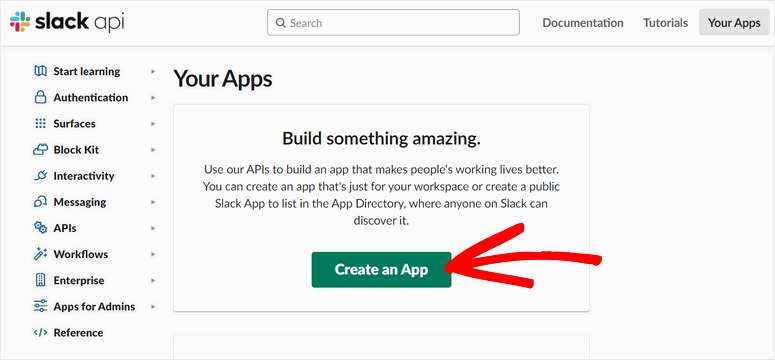Expand the Authentication section arrow
The image size is (775, 360).
(x=153, y=98)
